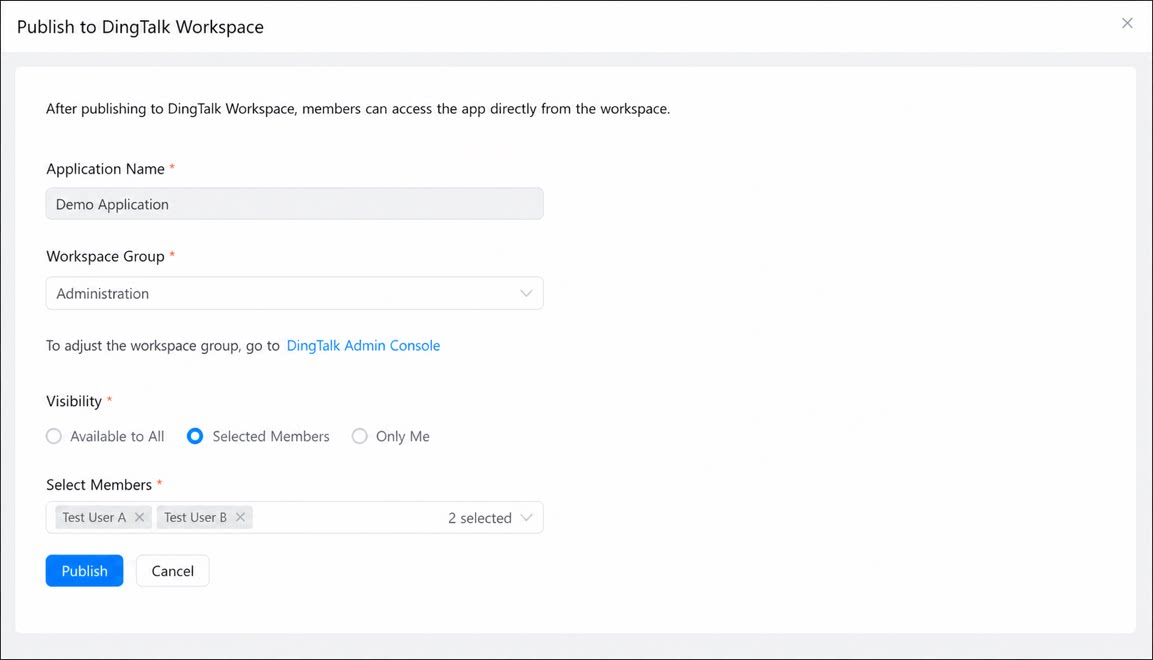Remove Test User B with its X icon
The width and height of the screenshot is (1153, 660).
[240, 517]
